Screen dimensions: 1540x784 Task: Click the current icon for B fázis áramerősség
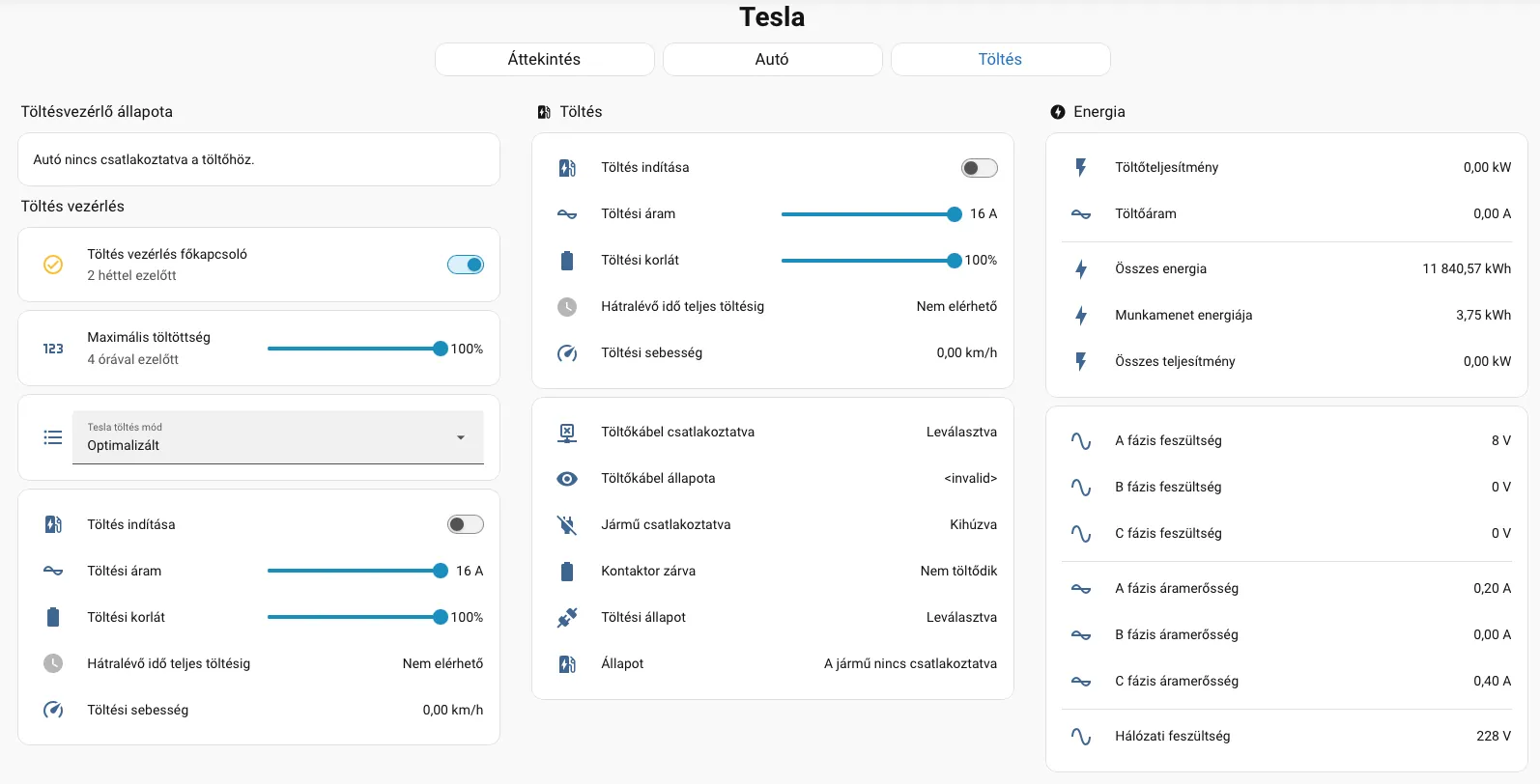point(1081,635)
